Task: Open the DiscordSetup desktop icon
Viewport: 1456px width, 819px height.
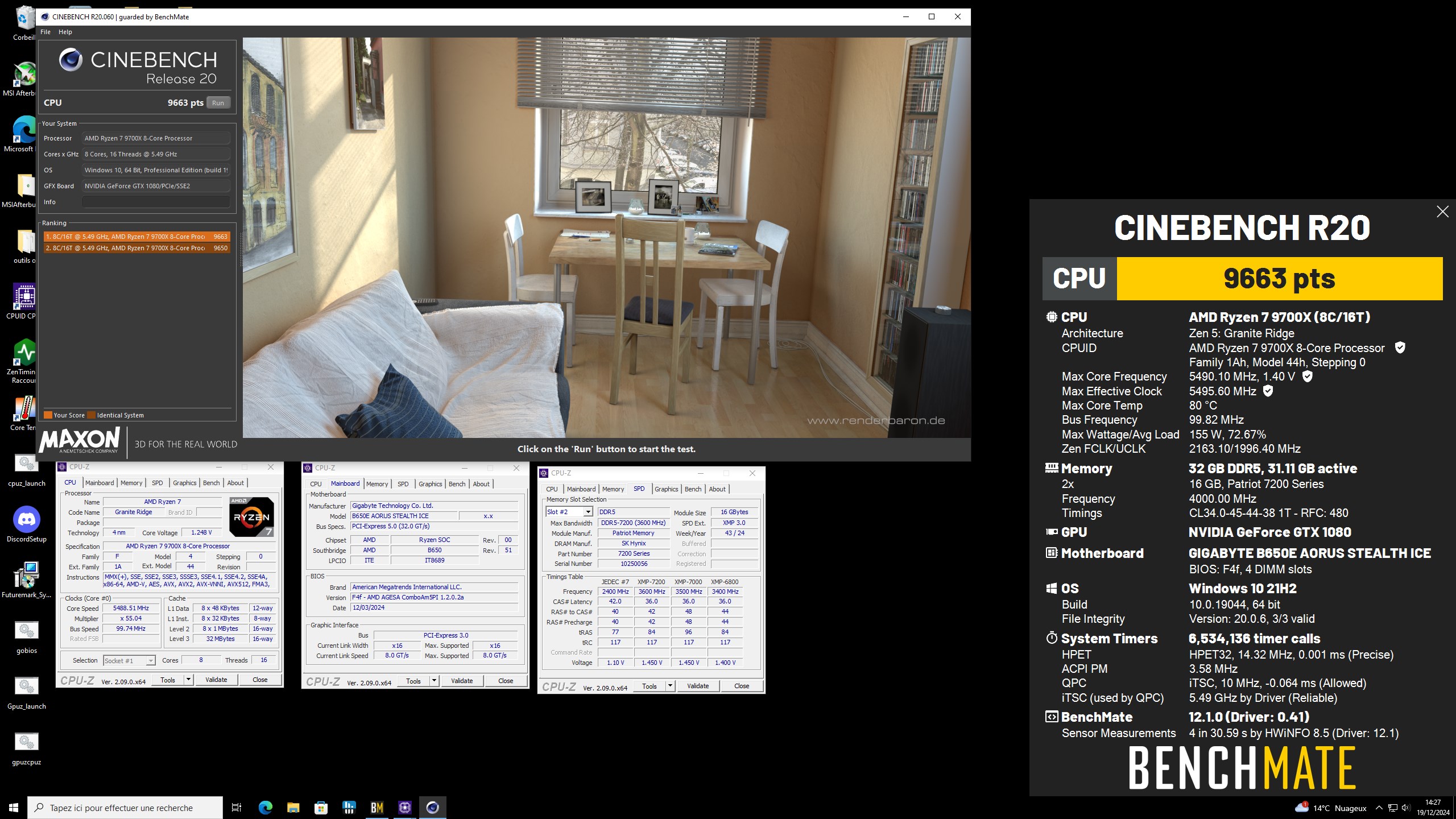Action: point(27,524)
